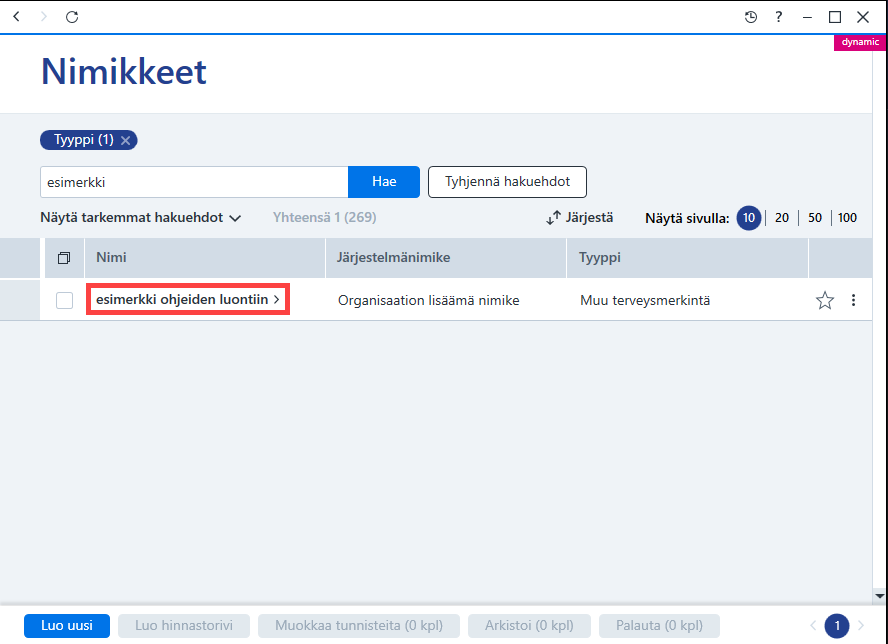Go back with the left arrow icon

pyautogui.click(x=16, y=16)
